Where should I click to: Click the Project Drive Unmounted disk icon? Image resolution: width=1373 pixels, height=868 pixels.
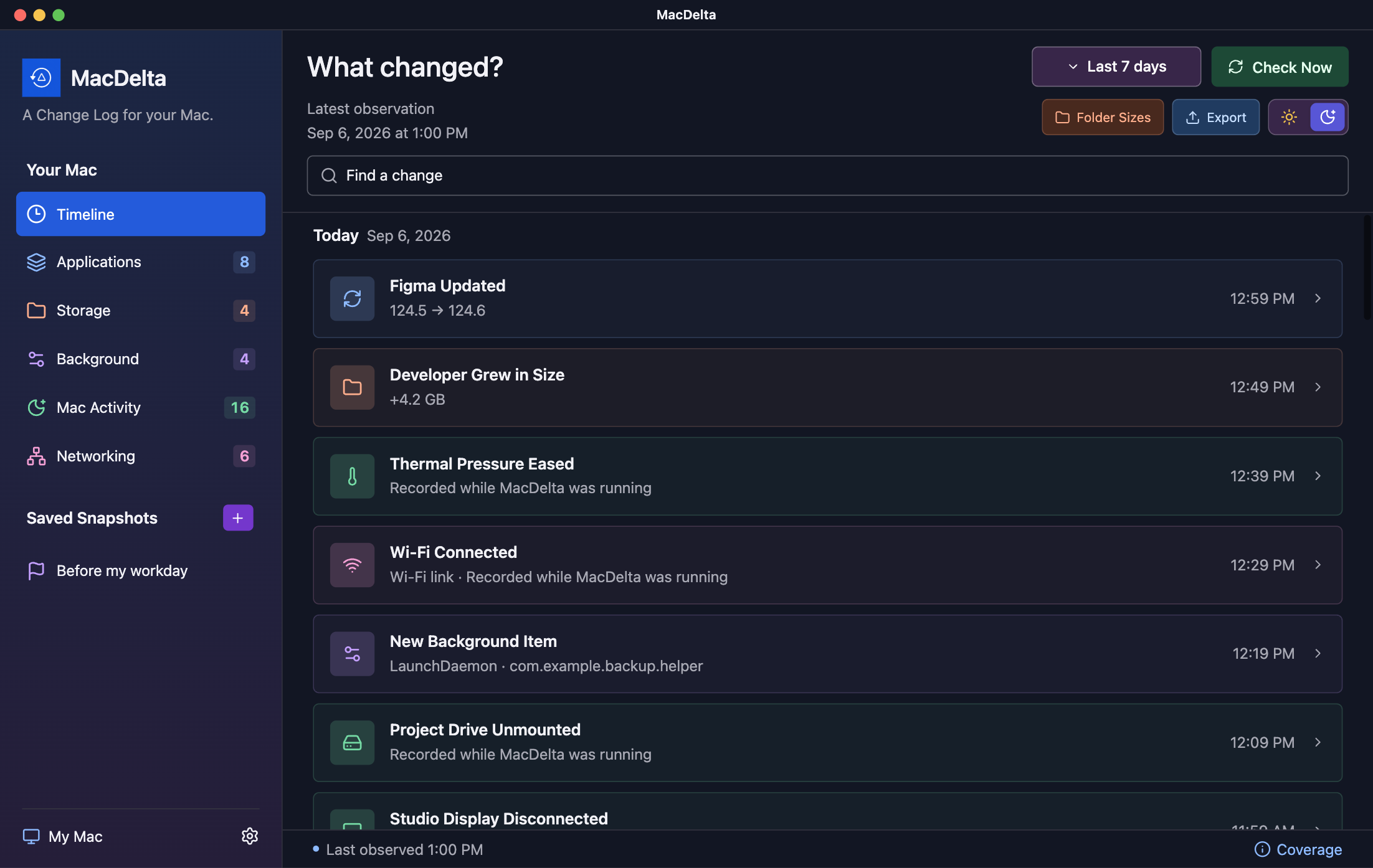click(352, 742)
